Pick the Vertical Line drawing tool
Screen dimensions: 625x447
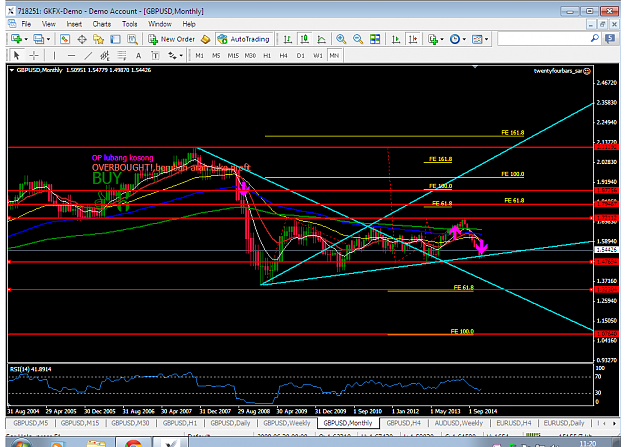tap(54, 55)
